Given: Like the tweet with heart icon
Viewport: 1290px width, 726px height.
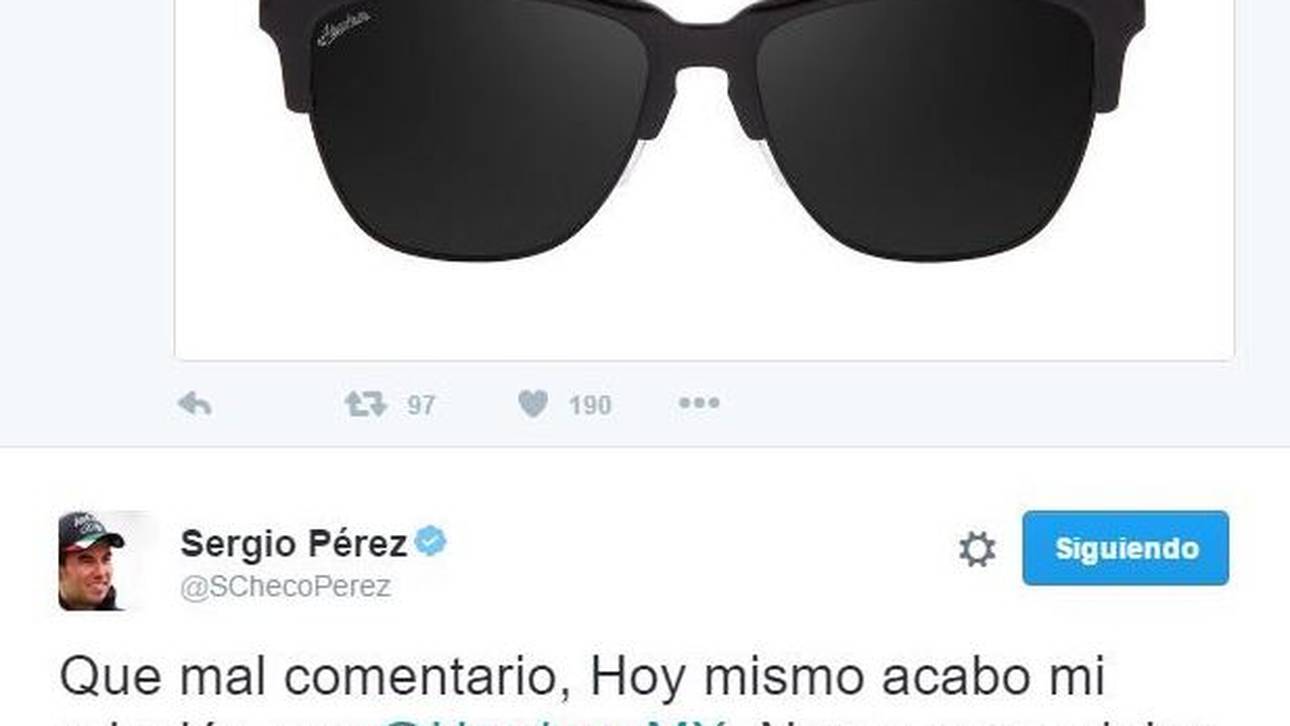Looking at the screenshot, I should click(x=533, y=404).
